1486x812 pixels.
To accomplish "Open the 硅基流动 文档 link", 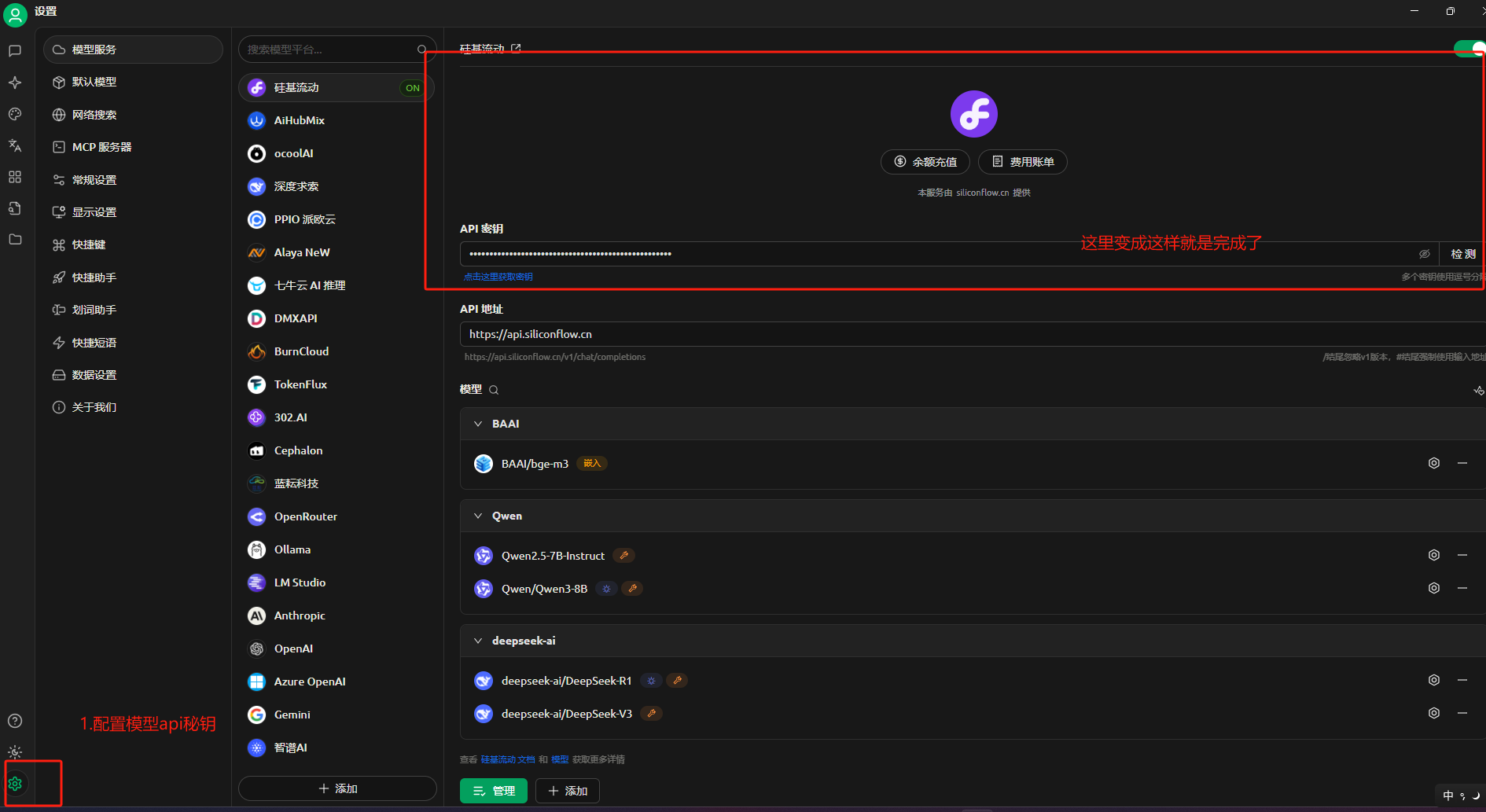I will coord(508,759).
